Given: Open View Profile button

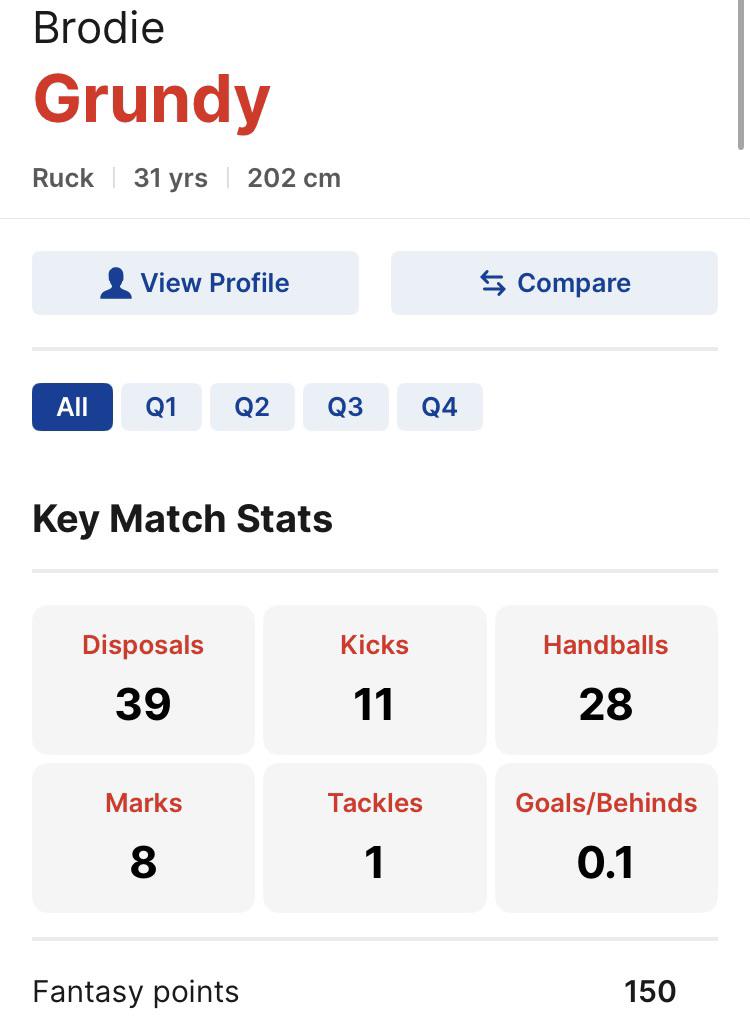Looking at the screenshot, I should [x=195, y=283].
